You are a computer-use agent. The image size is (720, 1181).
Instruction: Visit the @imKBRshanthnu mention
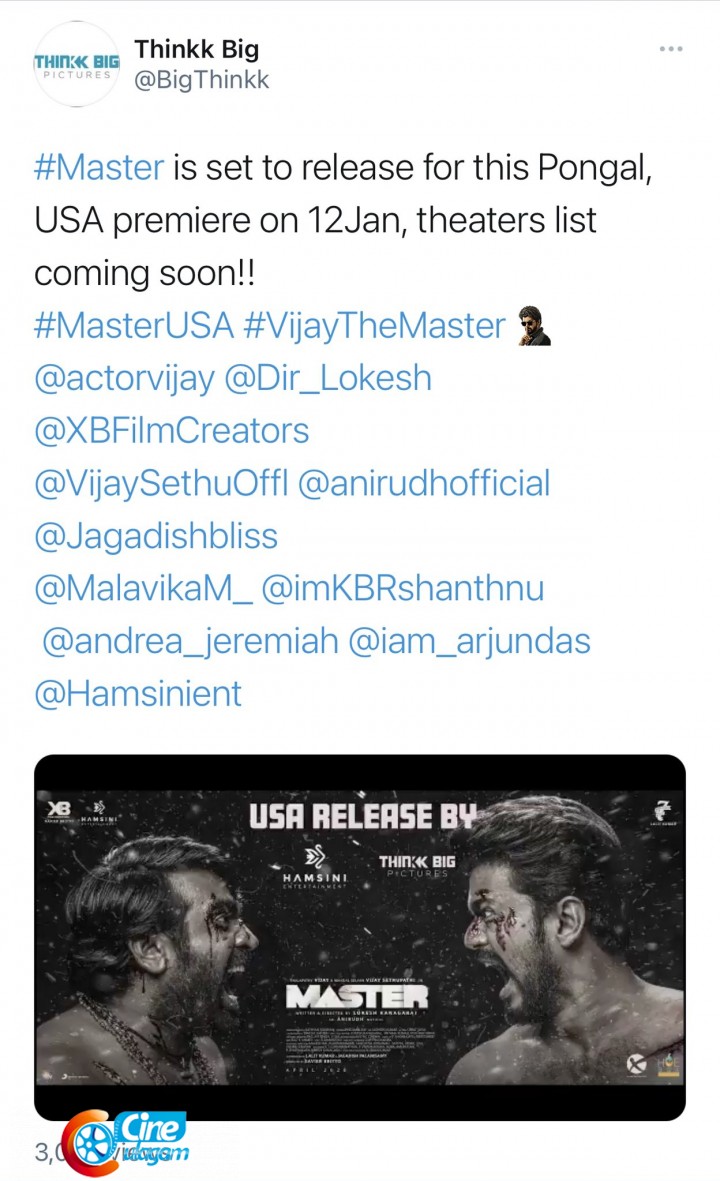(x=403, y=589)
